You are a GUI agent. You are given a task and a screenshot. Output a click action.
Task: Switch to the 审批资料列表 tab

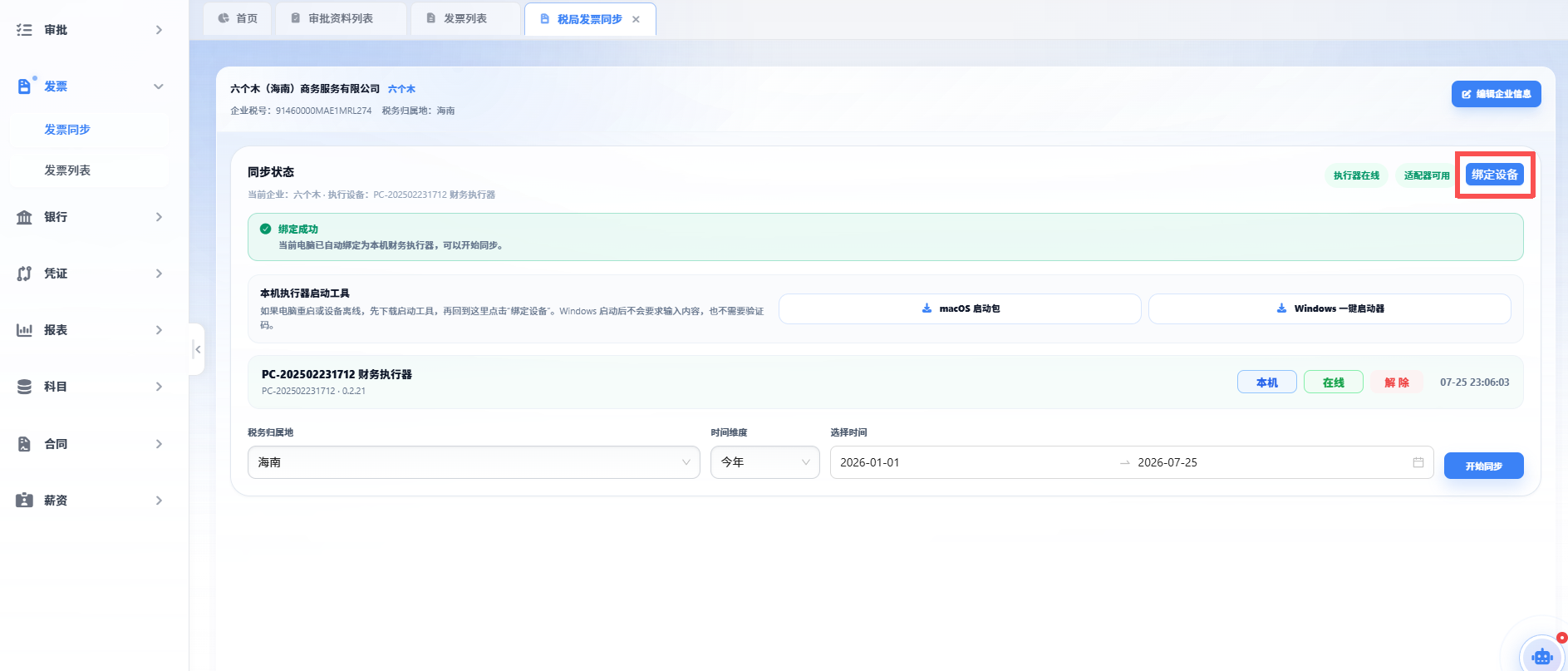[341, 18]
